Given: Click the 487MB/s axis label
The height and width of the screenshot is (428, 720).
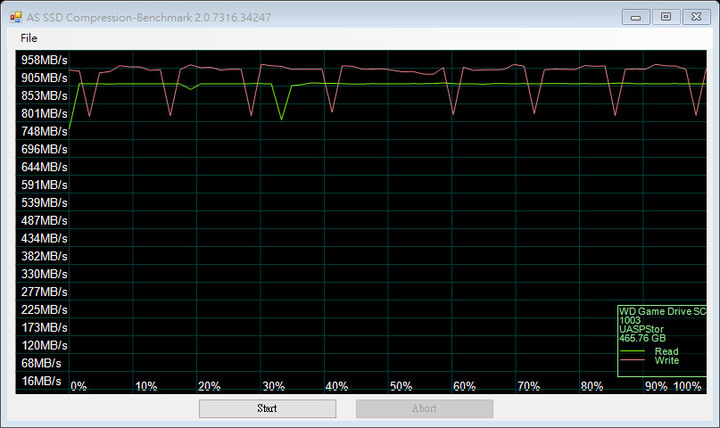Looking at the screenshot, I should tap(44, 221).
